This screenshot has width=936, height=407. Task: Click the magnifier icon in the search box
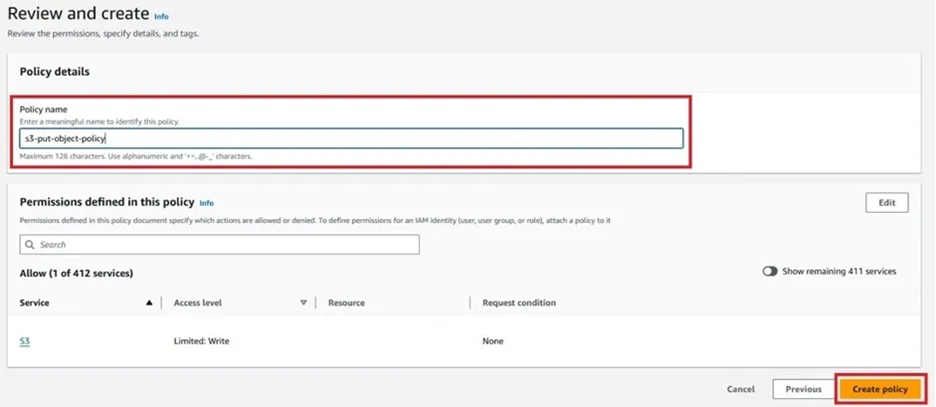31,245
